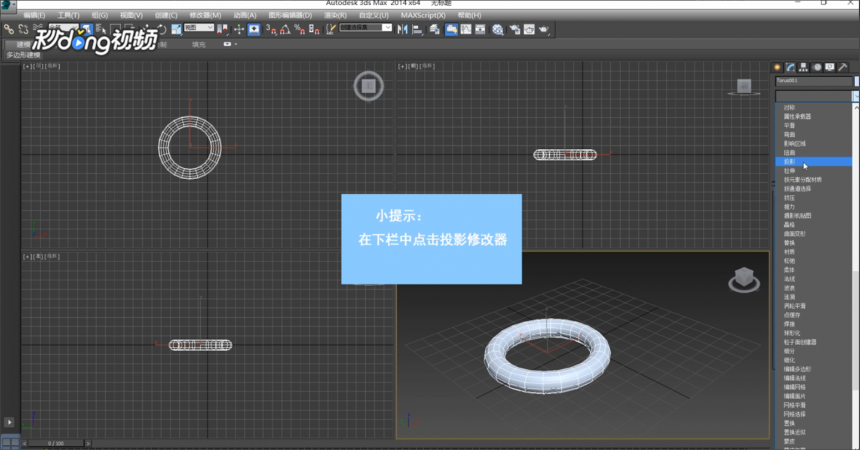
Task: Open the Rendered Frame Window icon
Action: pyautogui.click(x=529, y=29)
